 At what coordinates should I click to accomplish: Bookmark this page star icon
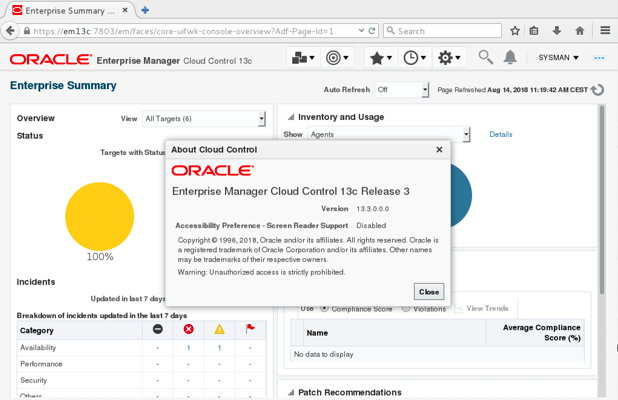[515, 31]
